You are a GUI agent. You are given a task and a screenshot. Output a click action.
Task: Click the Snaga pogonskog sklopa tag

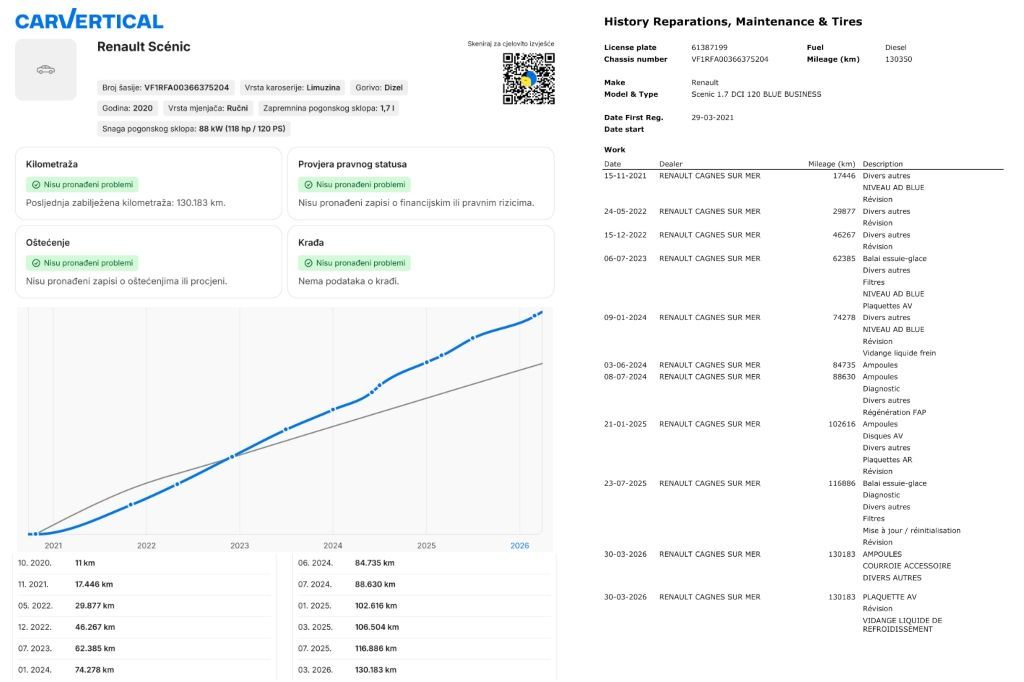[x=194, y=129]
